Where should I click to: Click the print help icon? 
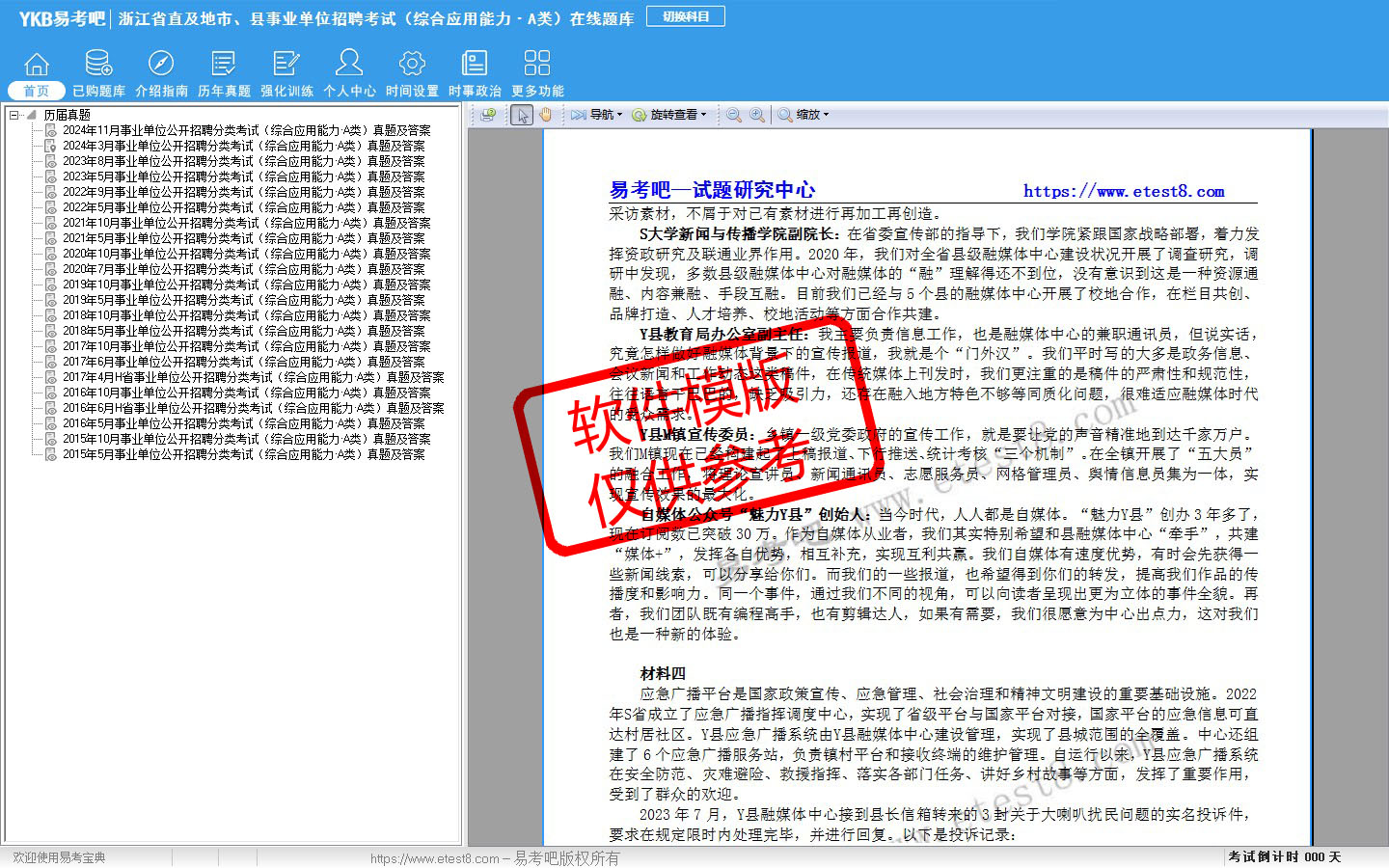(488, 115)
